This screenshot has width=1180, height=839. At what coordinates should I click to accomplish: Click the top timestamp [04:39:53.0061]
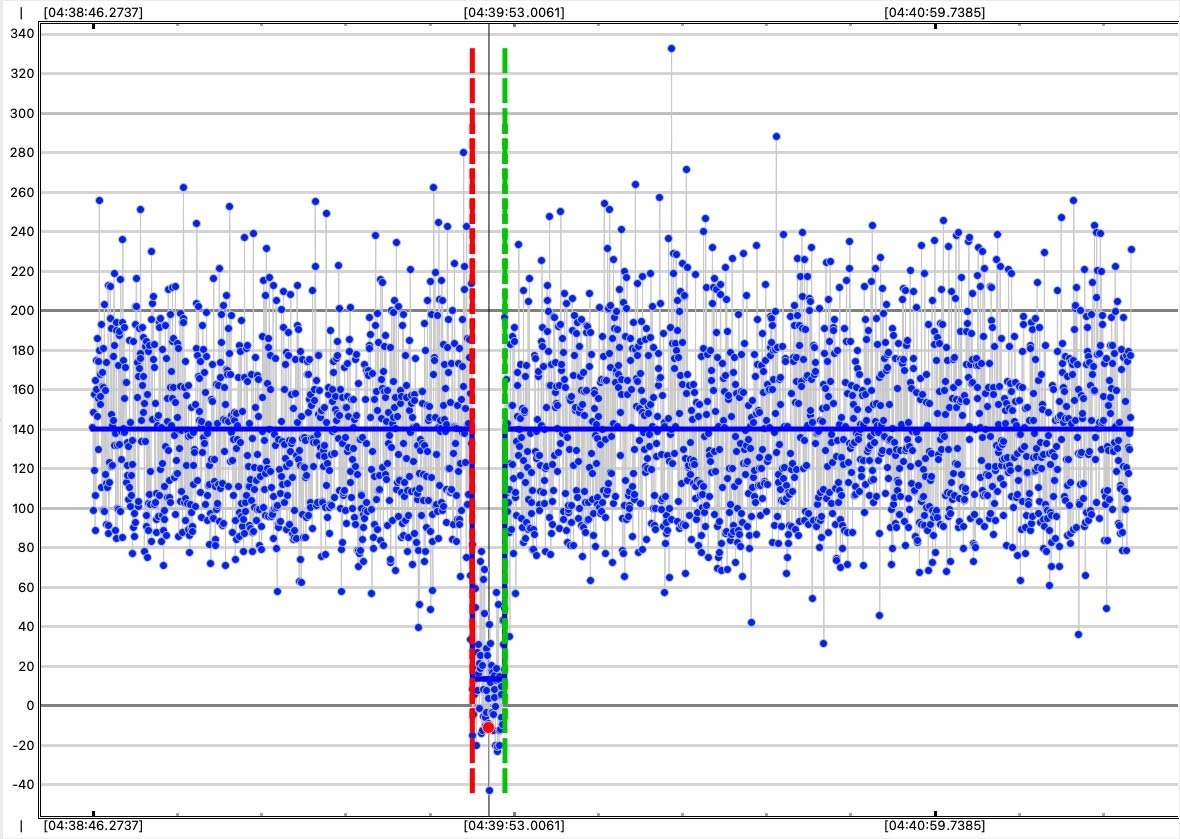tap(513, 12)
